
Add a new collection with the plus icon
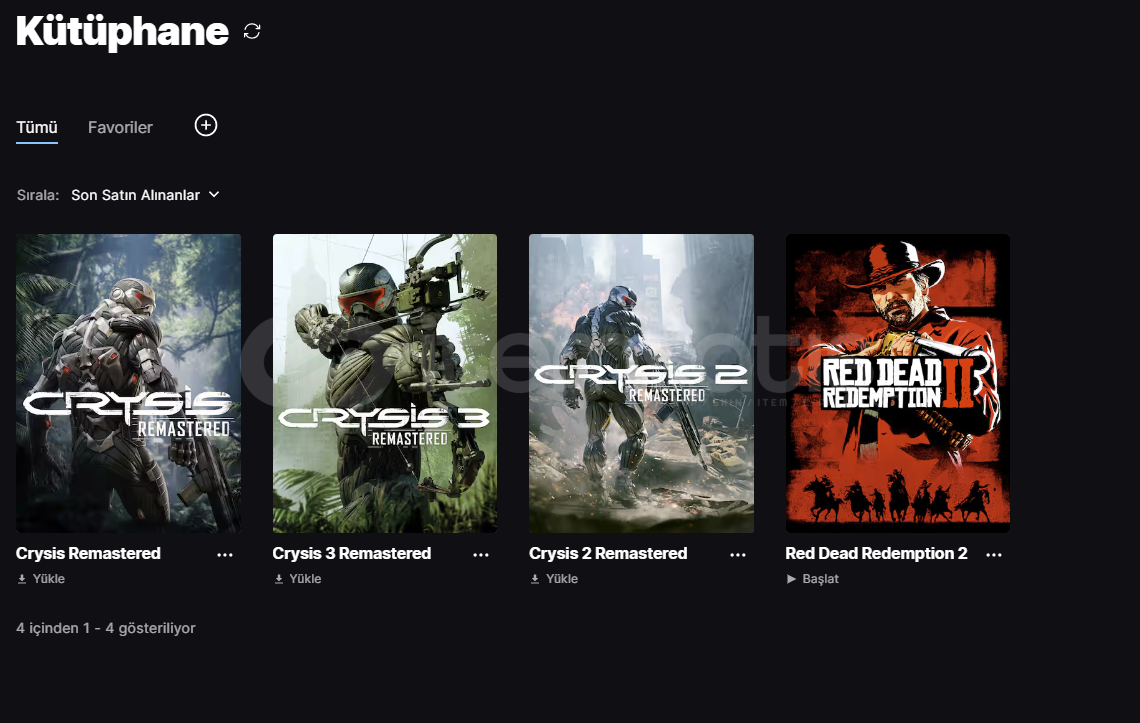click(x=206, y=125)
